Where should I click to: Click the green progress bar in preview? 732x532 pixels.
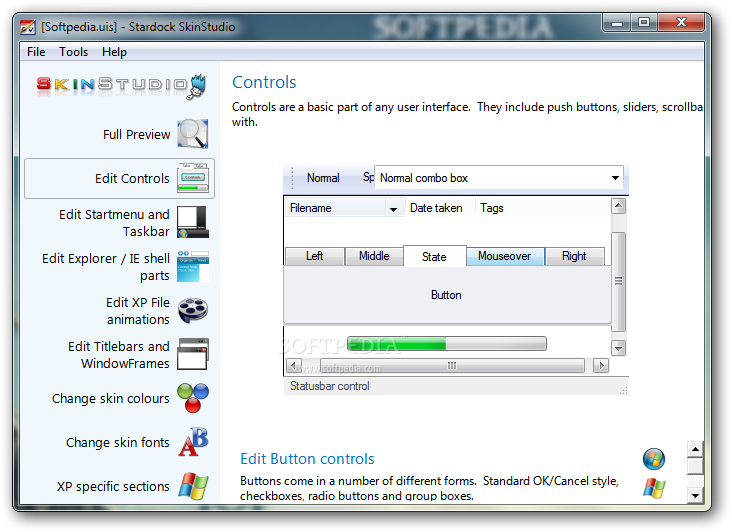tap(447, 343)
